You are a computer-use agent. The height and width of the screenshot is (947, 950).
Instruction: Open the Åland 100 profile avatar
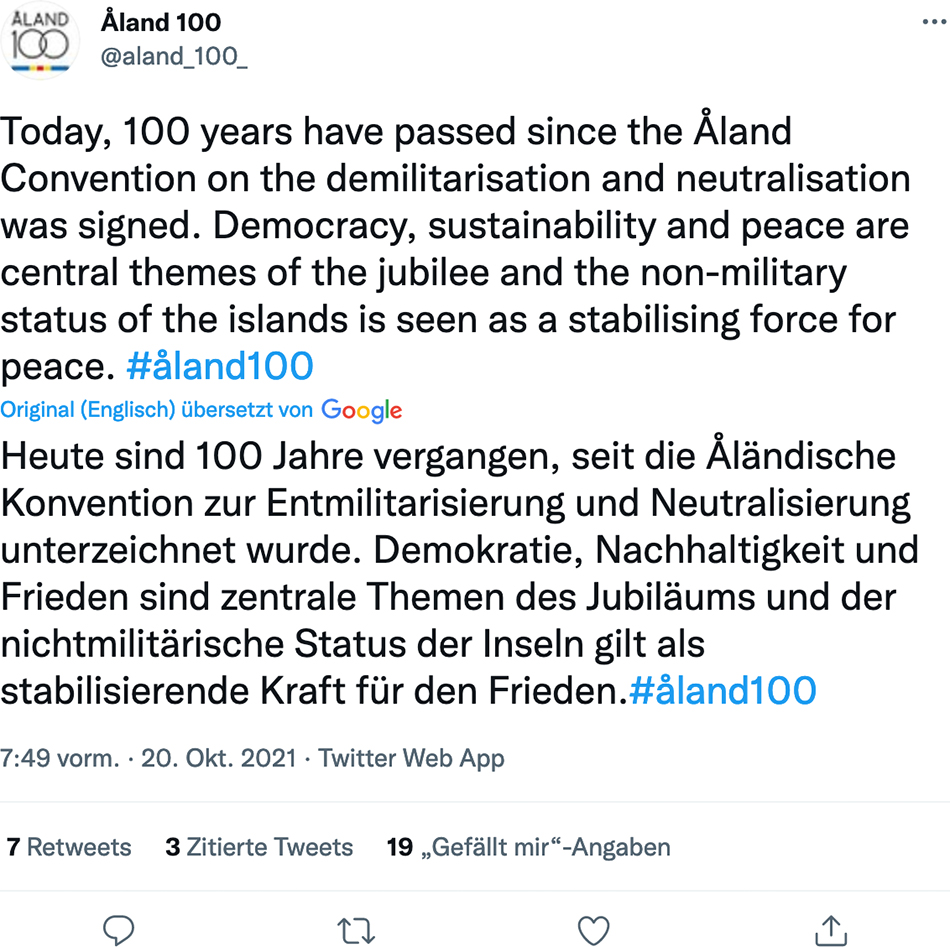point(39,40)
